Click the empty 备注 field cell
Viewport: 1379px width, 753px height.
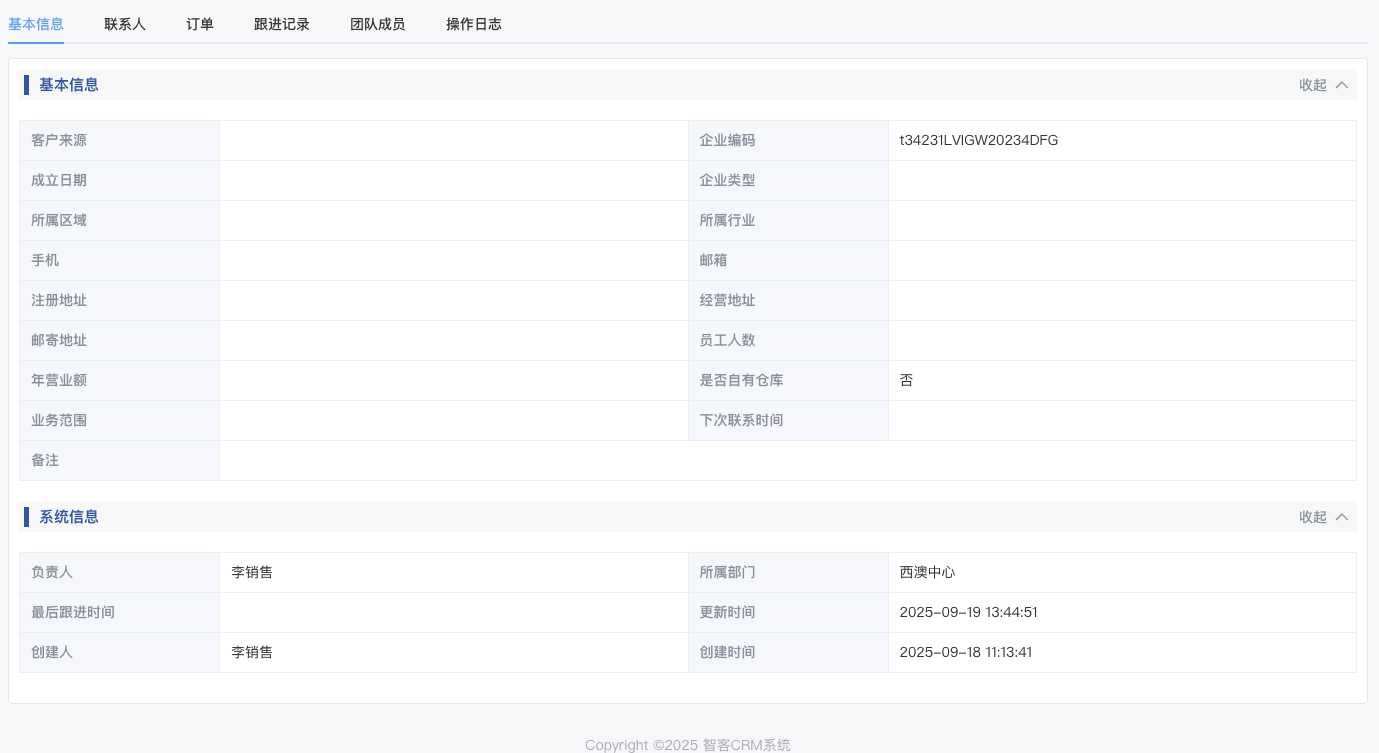click(x=787, y=461)
